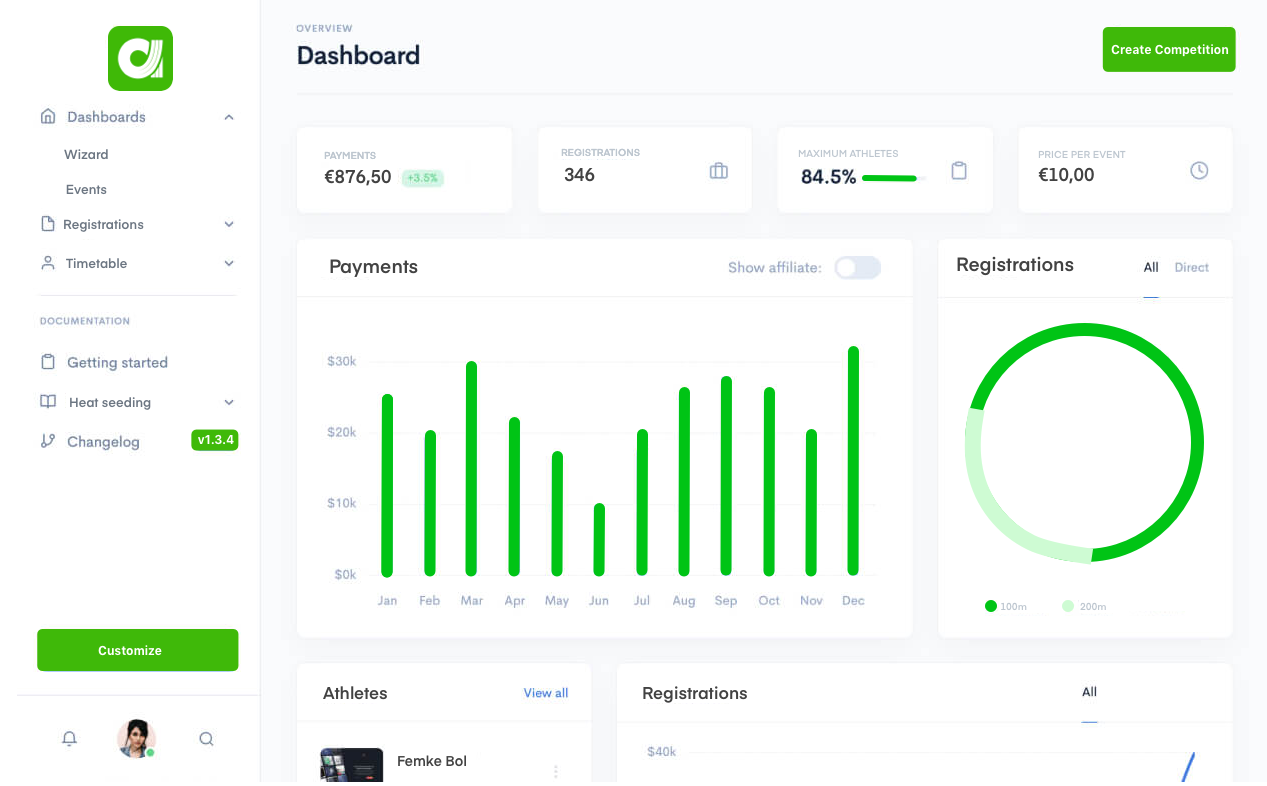This screenshot has width=1267, height=786.
Task: View all Athletes
Action: coord(545,693)
